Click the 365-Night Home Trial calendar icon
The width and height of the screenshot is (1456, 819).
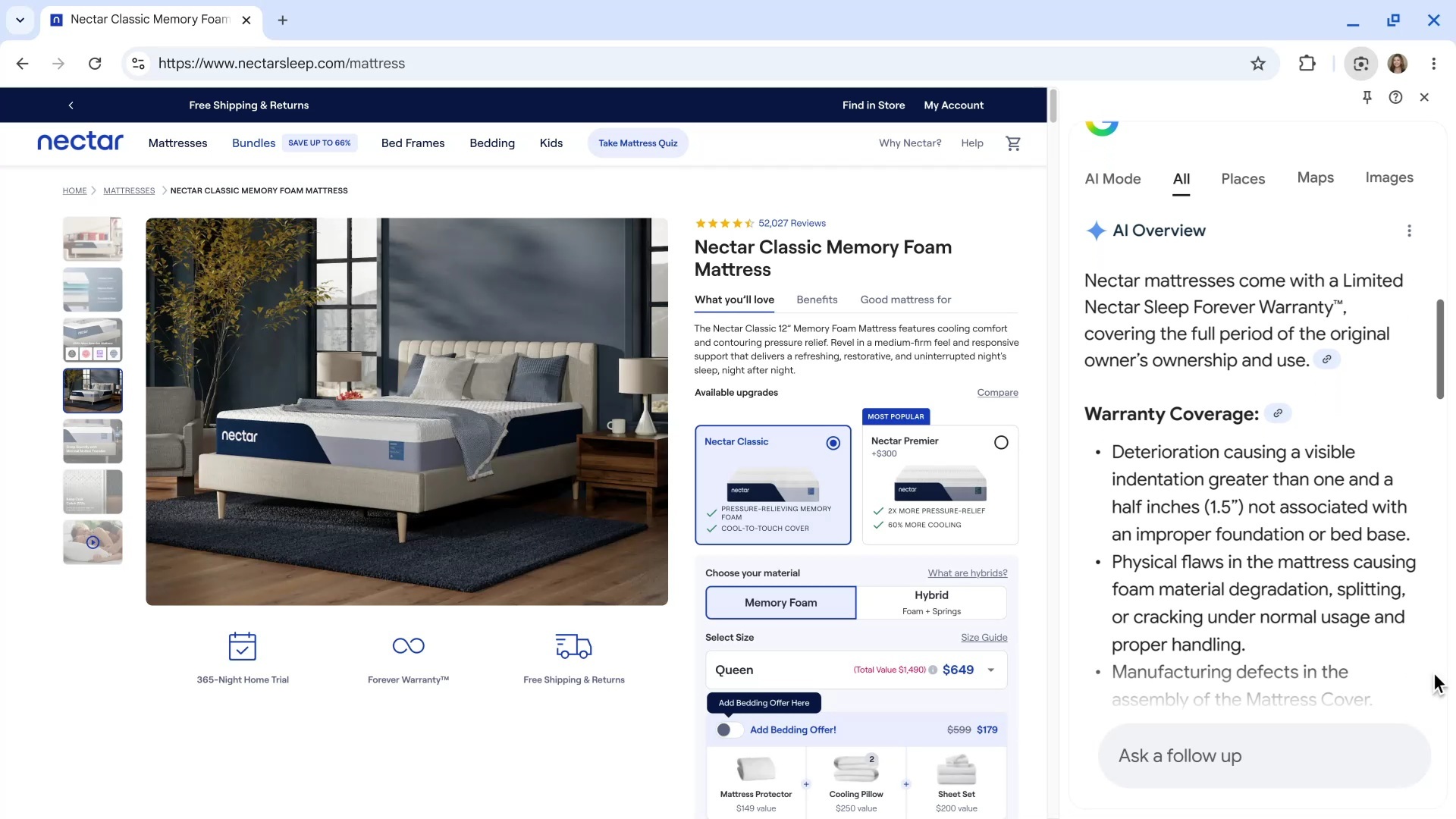coord(243,646)
